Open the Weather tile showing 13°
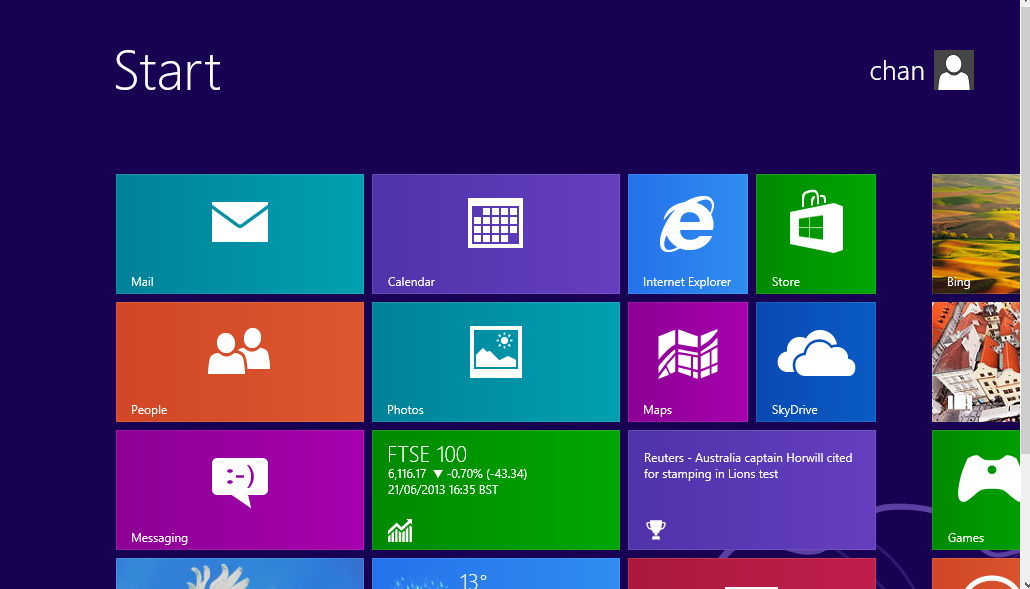The height and width of the screenshot is (589, 1030). click(x=496, y=574)
